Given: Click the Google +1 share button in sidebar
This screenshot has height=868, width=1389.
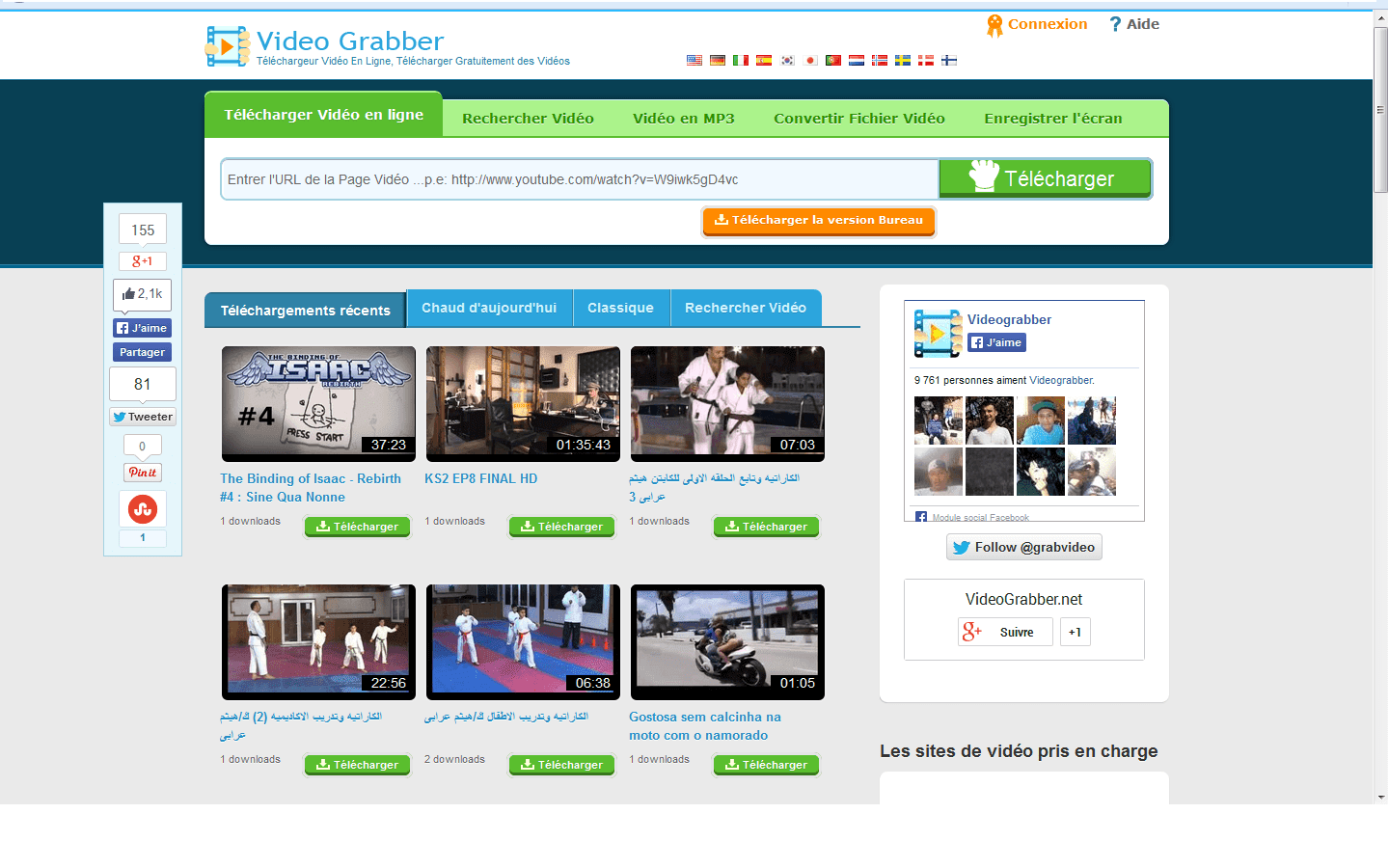Looking at the screenshot, I should click(x=143, y=261).
